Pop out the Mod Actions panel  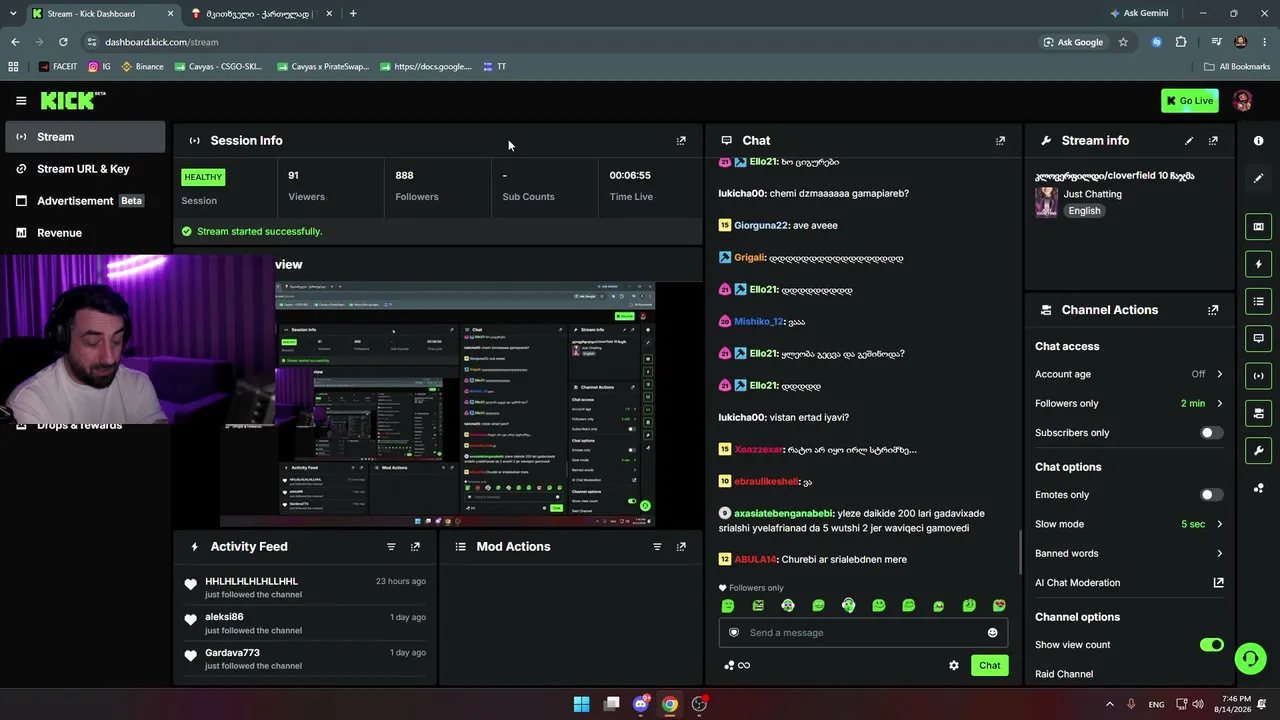pyautogui.click(x=681, y=547)
